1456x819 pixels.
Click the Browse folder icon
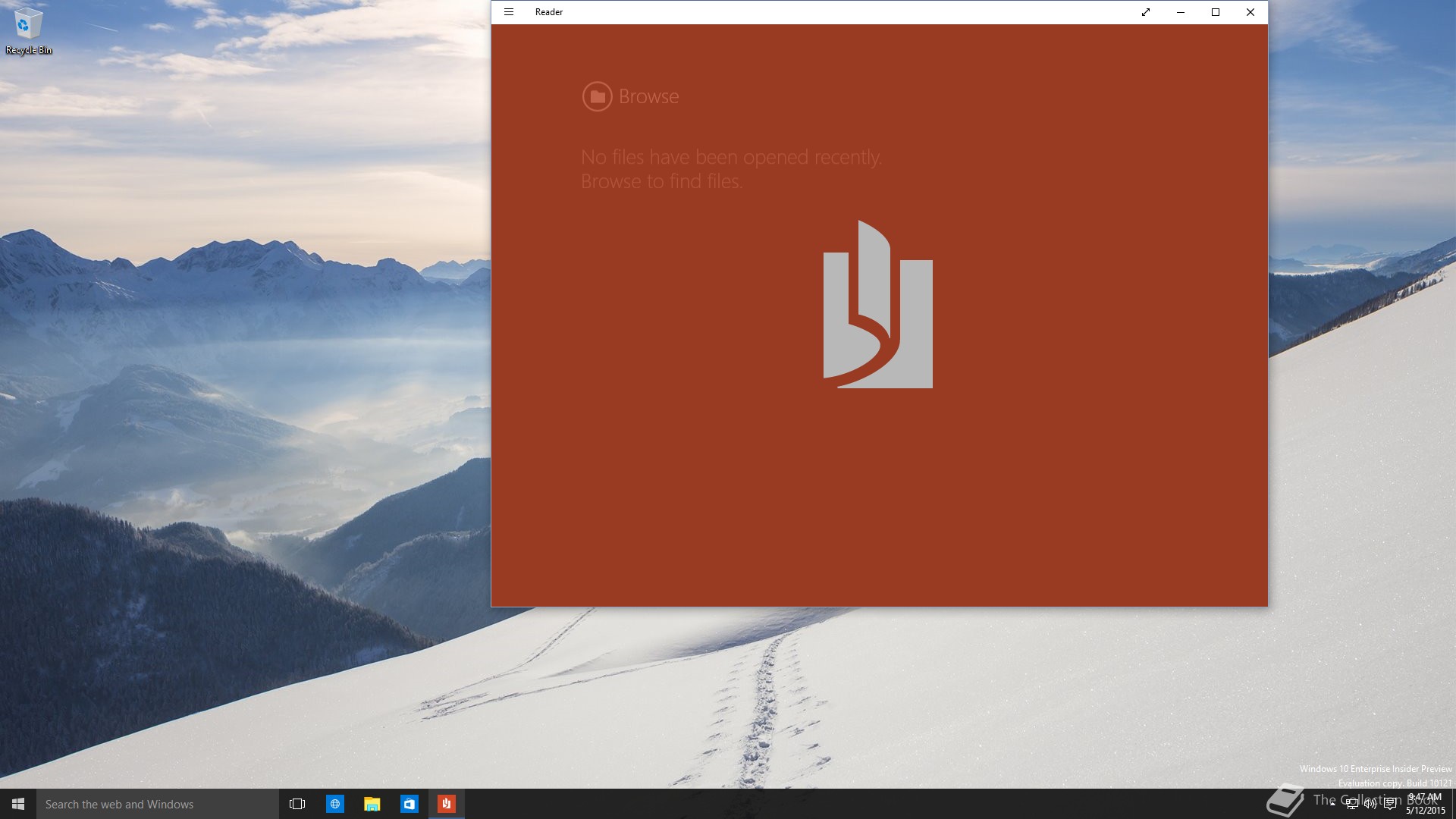(x=597, y=96)
